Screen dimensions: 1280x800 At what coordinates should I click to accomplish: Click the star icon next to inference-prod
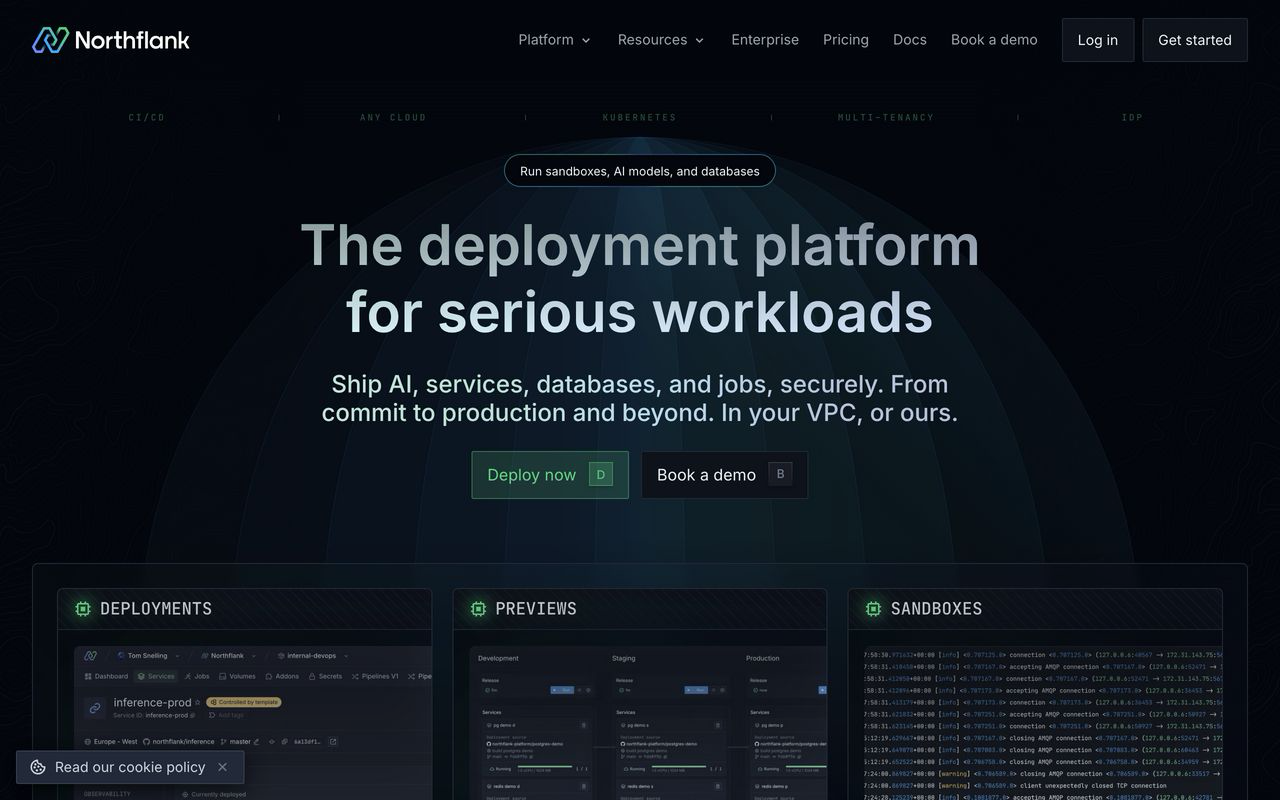pyautogui.click(x=198, y=703)
